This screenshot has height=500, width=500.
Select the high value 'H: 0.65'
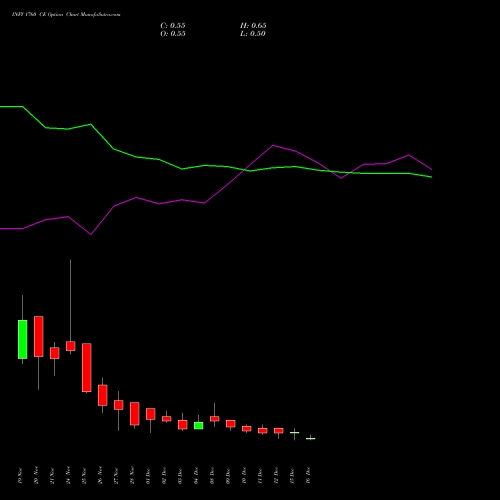tap(253, 26)
